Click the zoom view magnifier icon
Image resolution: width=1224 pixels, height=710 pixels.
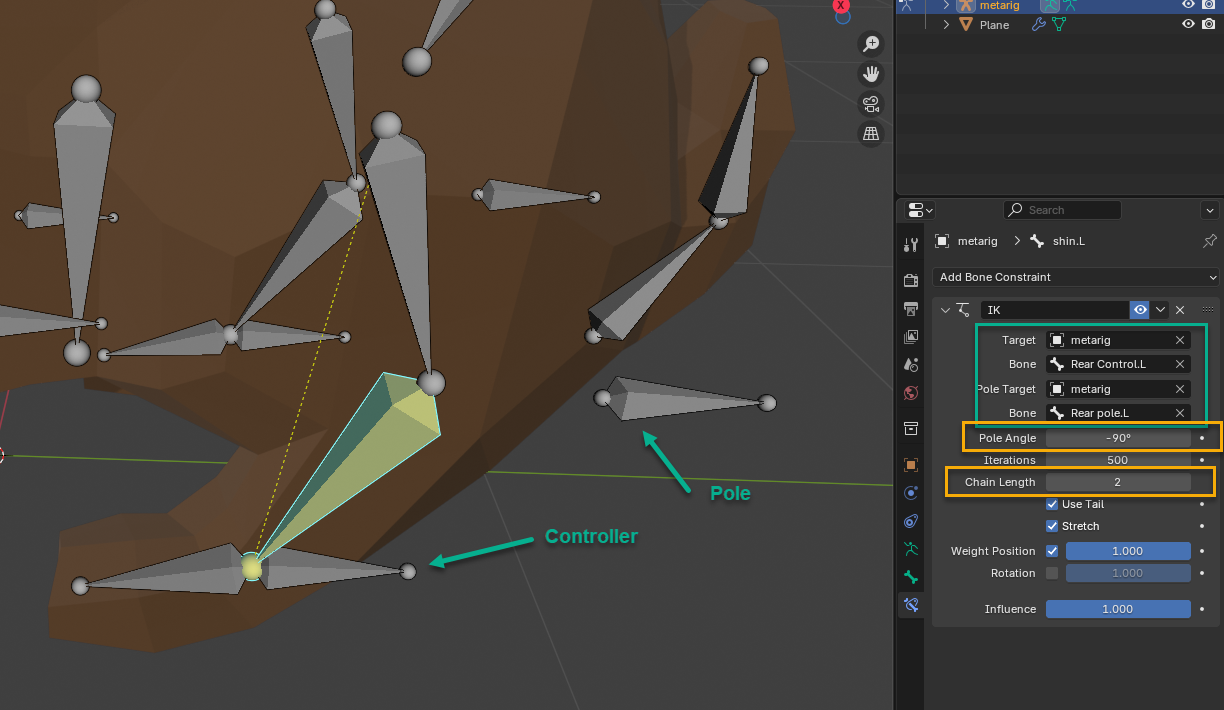click(871, 43)
